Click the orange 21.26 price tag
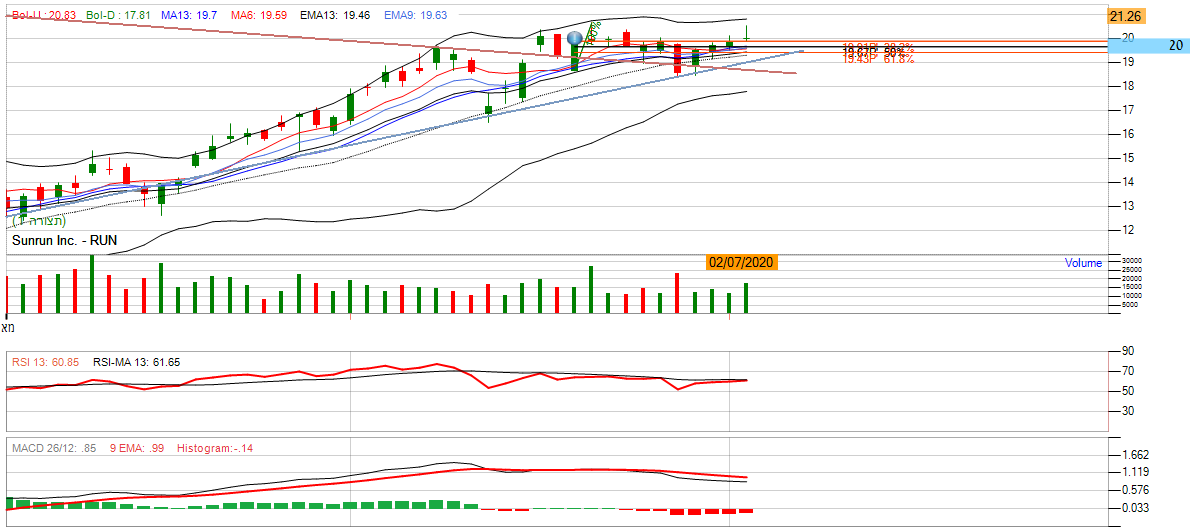This screenshot has height=528, width=1190. [1132, 16]
